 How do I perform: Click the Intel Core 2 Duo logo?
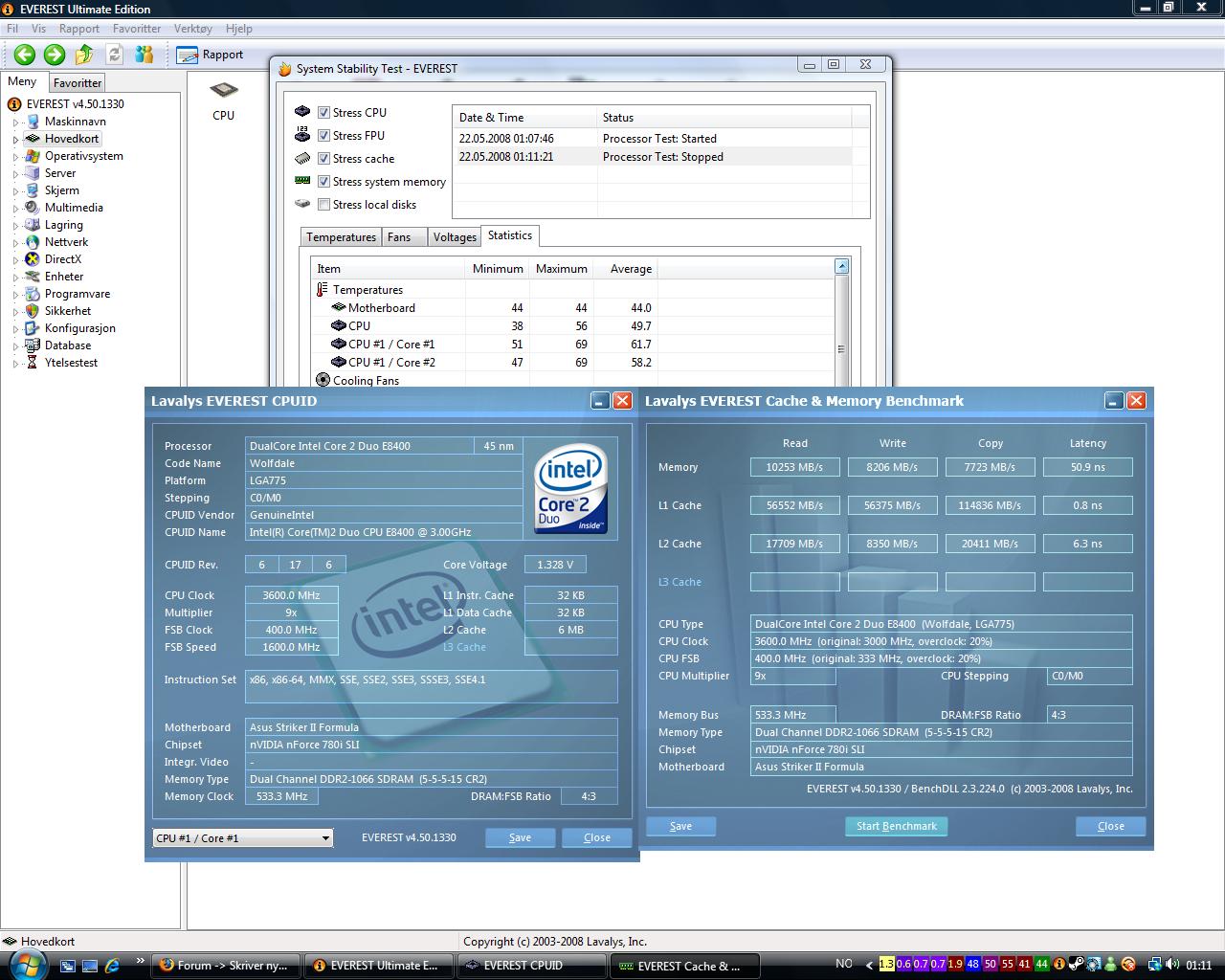pyautogui.click(x=571, y=488)
